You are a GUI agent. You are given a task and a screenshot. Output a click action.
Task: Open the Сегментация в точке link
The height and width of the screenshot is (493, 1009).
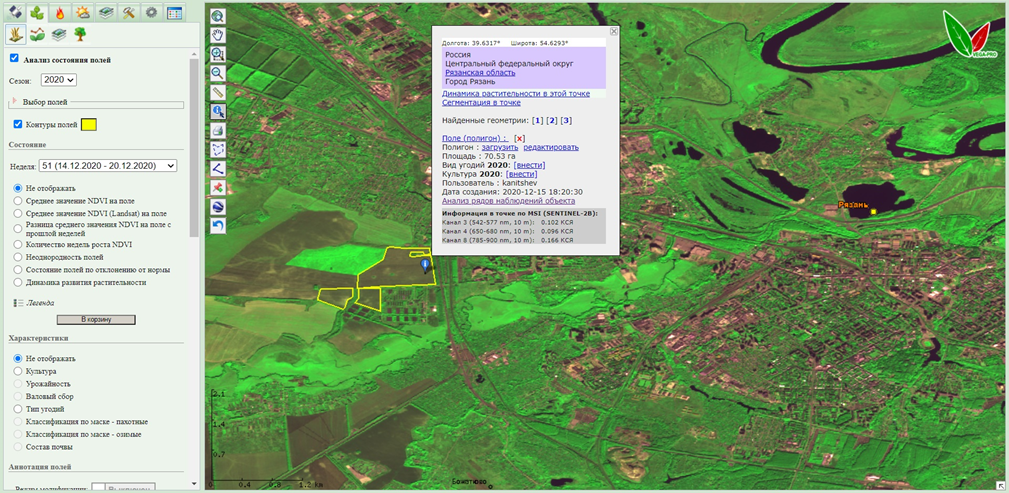point(481,102)
